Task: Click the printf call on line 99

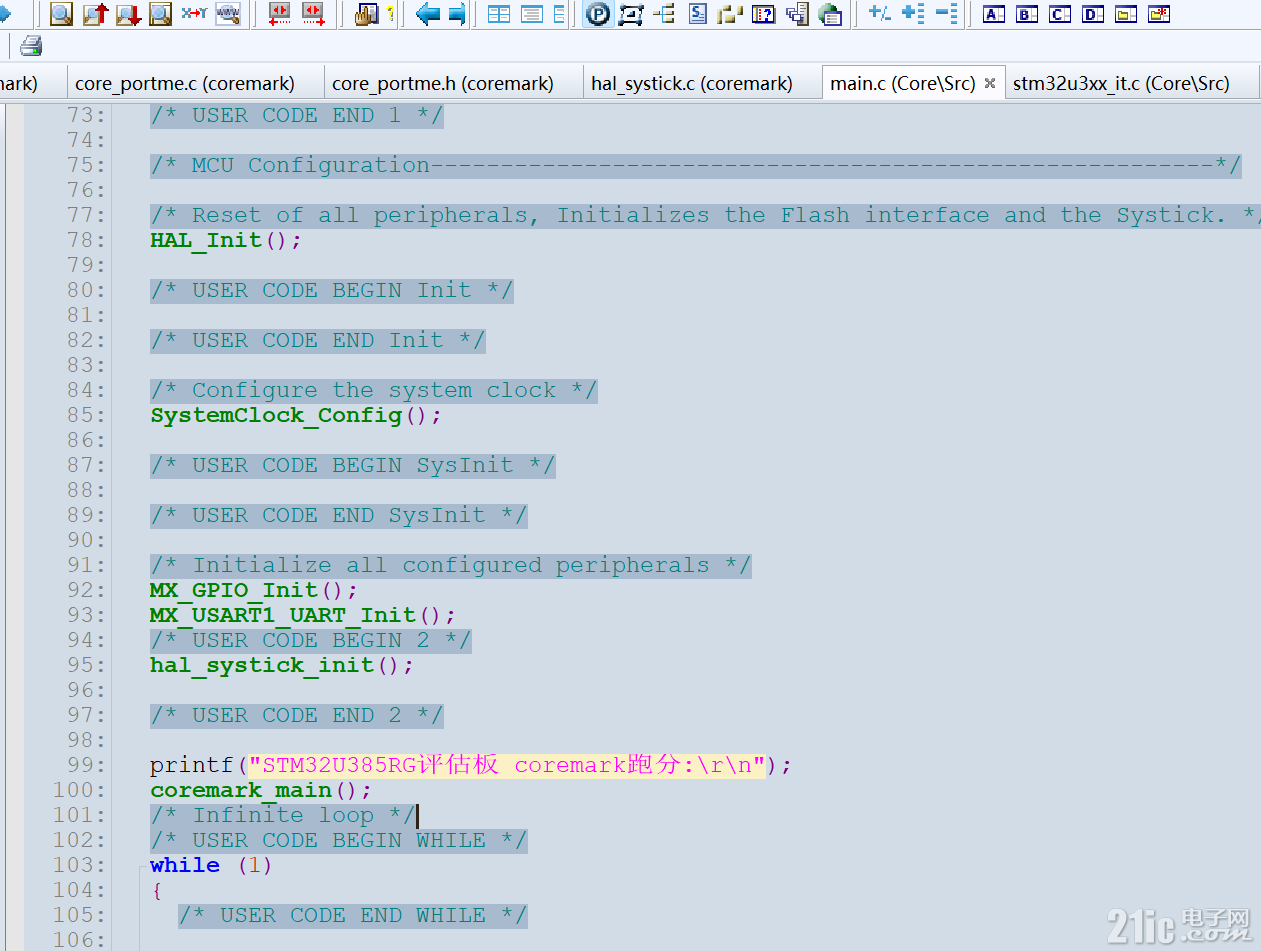Action: [x=192, y=765]
